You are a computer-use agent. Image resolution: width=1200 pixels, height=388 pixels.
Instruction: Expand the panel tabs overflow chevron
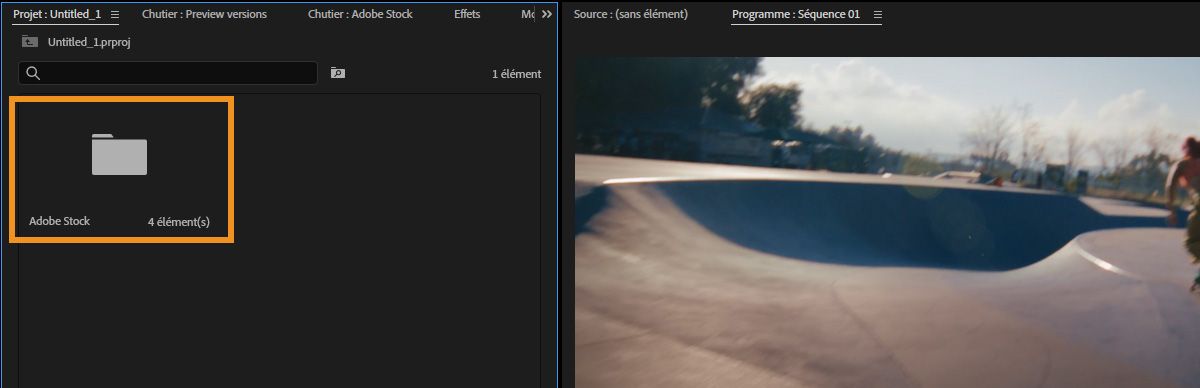(547, 15)
